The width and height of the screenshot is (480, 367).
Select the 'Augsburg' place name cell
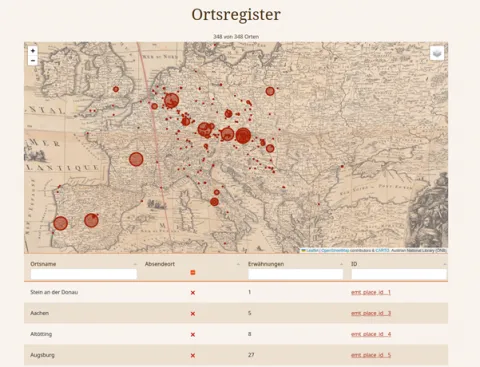42,355
